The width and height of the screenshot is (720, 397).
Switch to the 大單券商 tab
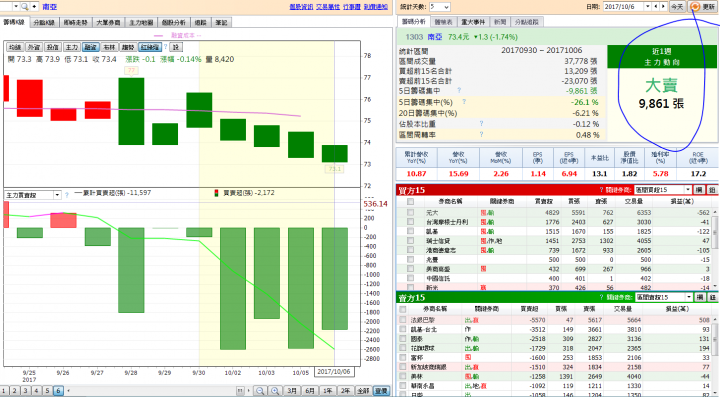(x=108, y=22)
